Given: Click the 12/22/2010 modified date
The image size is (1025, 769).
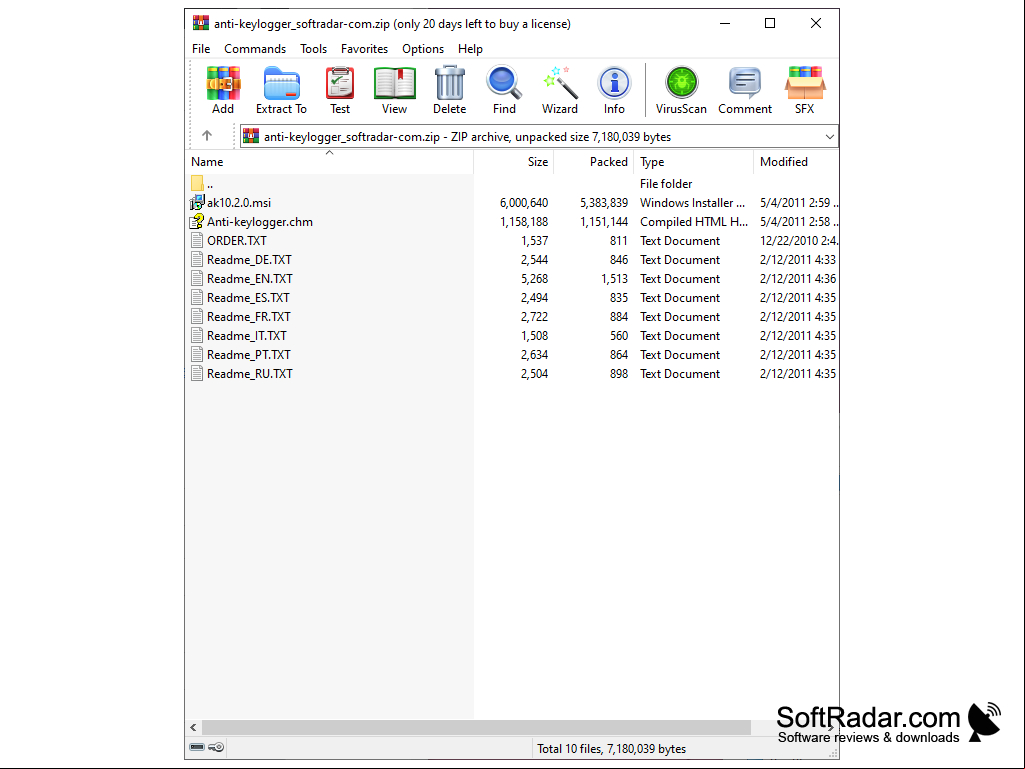Looking at the screenshot, I should (798, 241).
